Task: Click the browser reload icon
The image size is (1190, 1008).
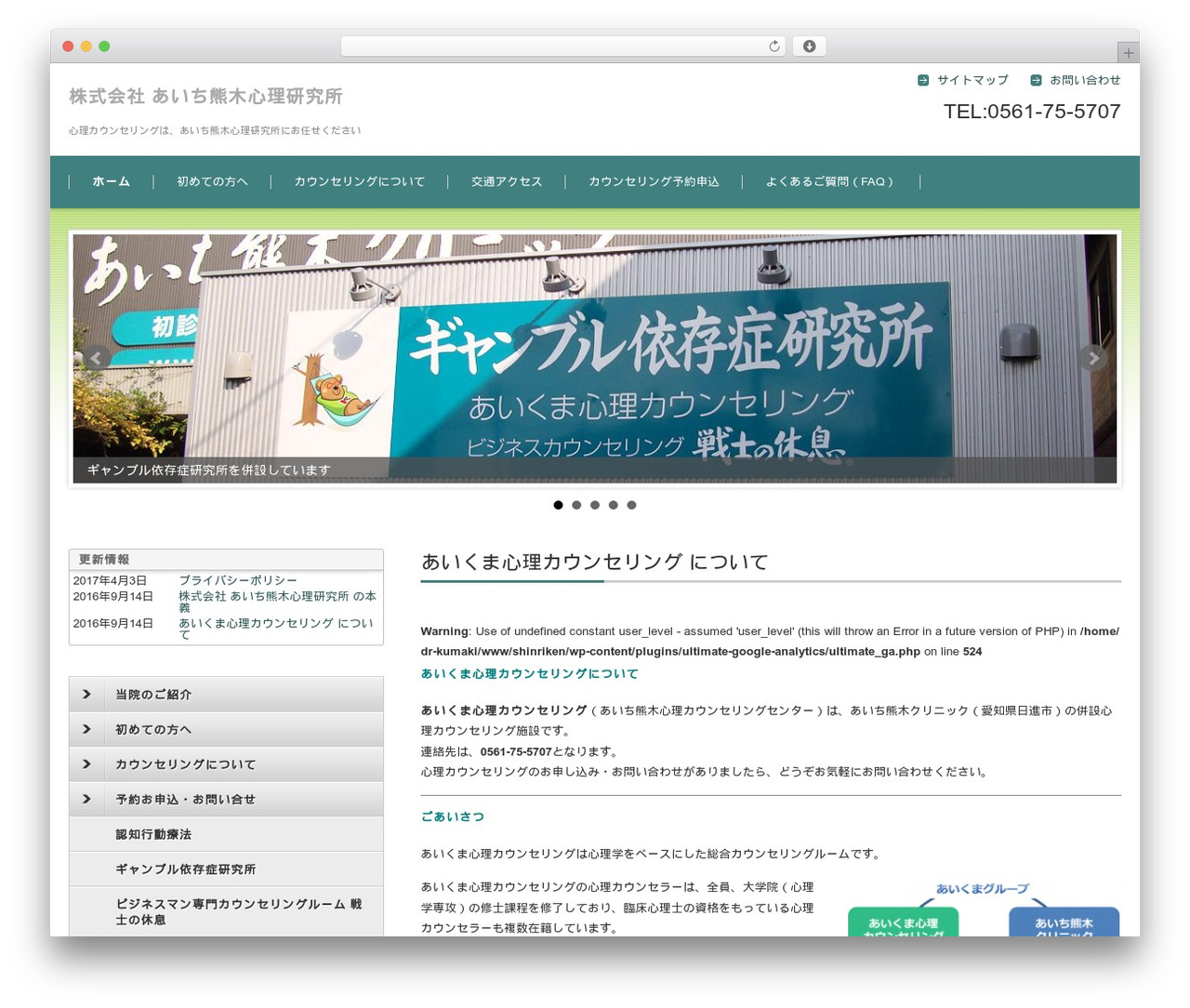Action: [x=773, y=46]
